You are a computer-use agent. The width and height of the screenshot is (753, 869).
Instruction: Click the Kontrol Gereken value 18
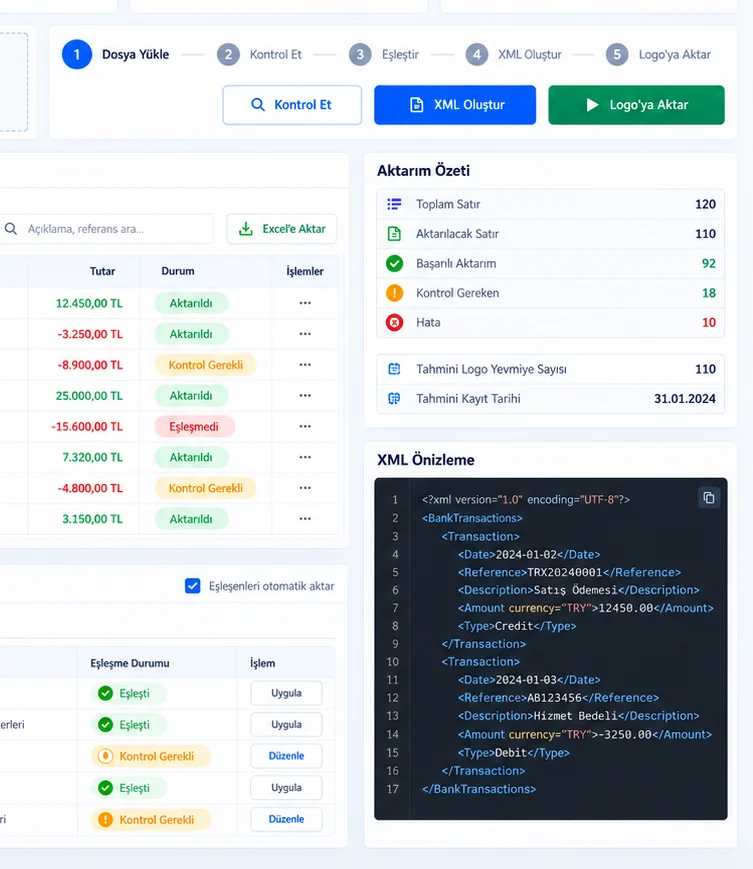click(x=709, y=293)
